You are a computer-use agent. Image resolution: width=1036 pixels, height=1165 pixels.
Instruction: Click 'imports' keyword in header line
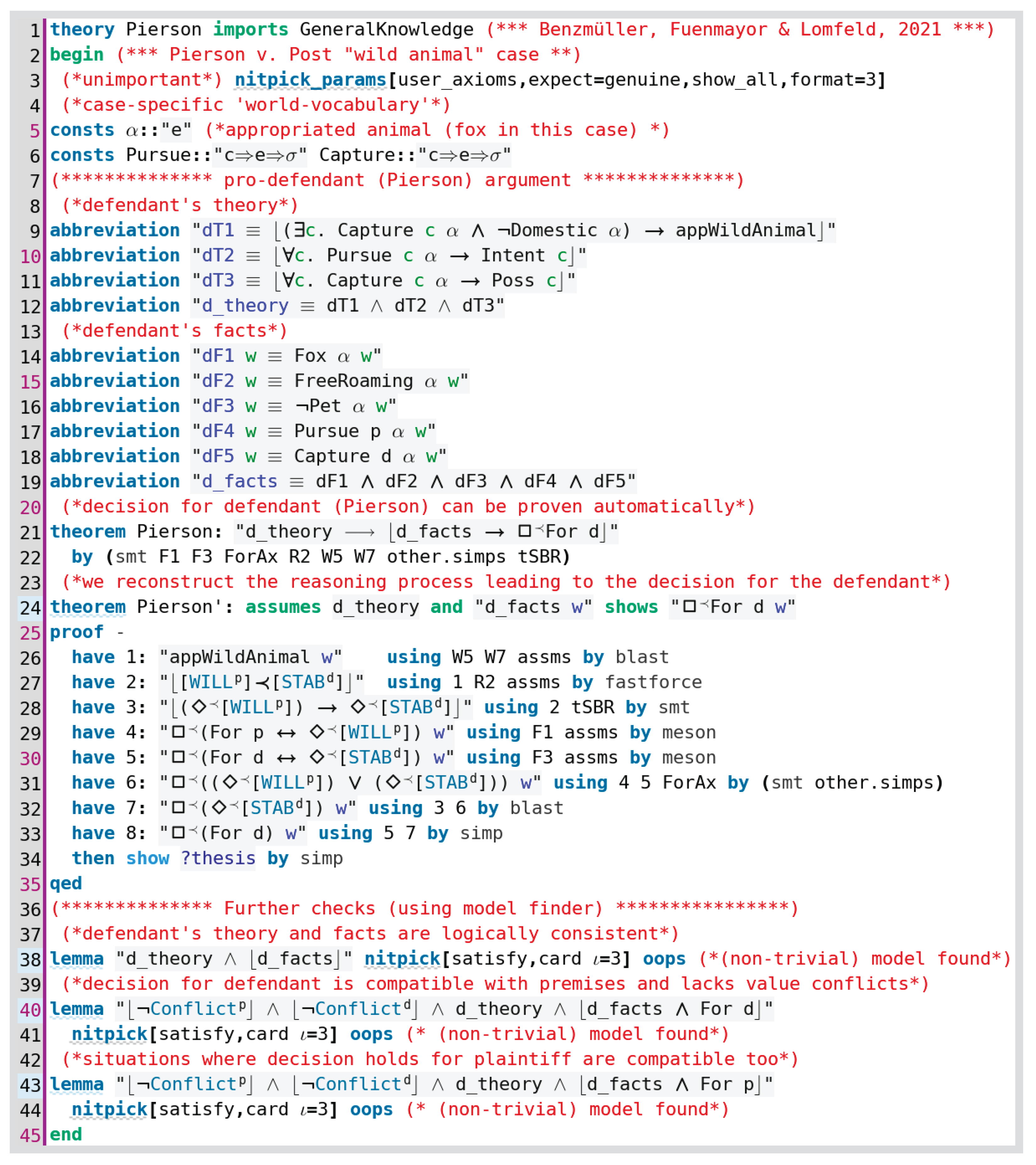pyautogui.click(x=250, y=30)
